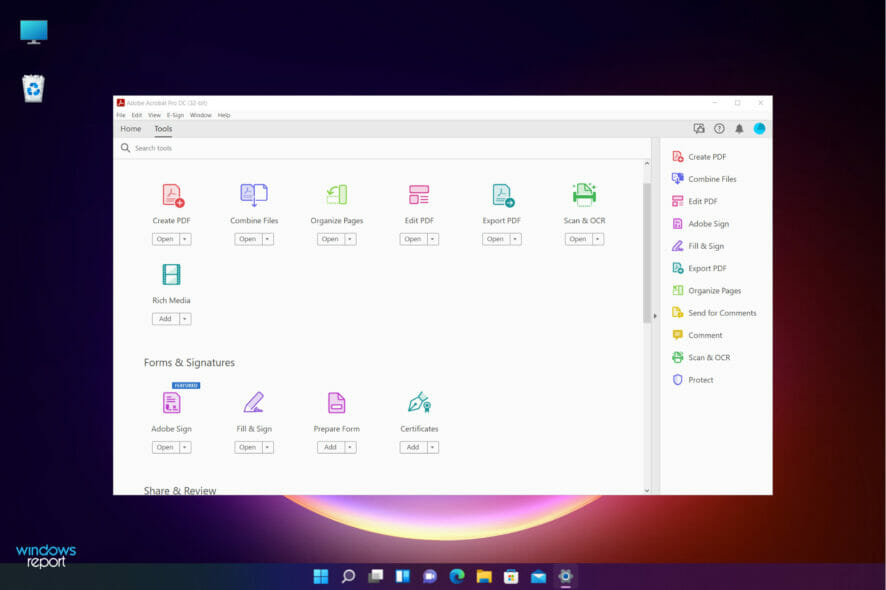Select Protect shield in right sidebar

pyautogui.click(x=677, y=380)
